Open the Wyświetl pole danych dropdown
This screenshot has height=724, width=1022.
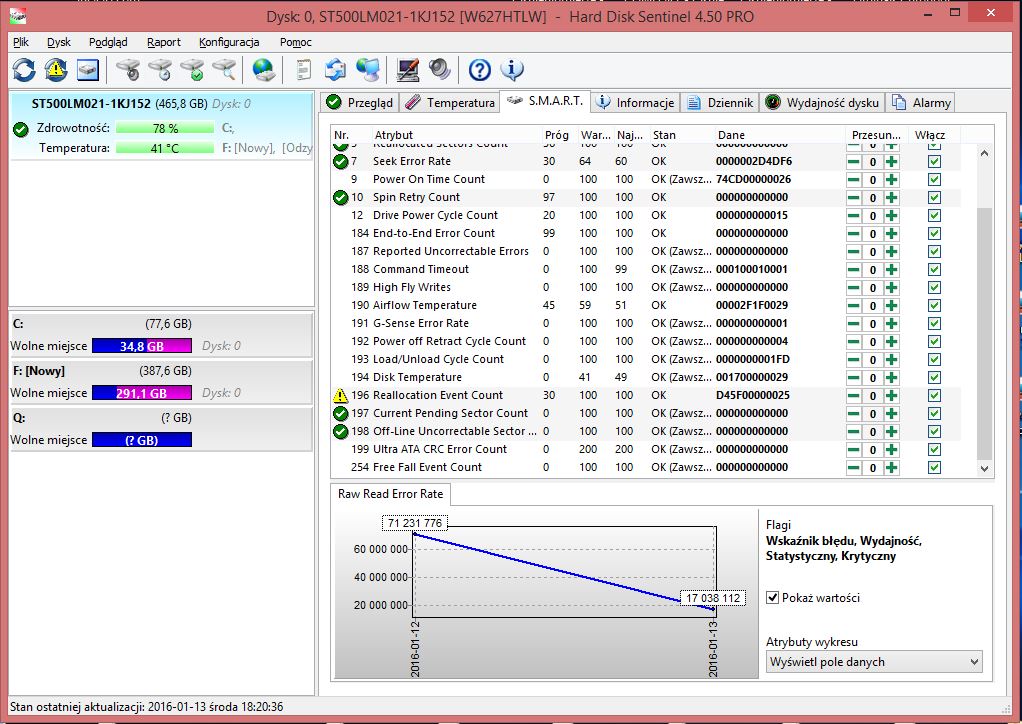click(x=873, y=662)
